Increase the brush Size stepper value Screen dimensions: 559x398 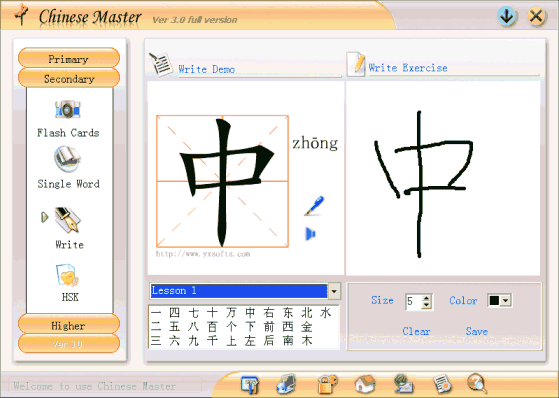[x=426, y=298]
